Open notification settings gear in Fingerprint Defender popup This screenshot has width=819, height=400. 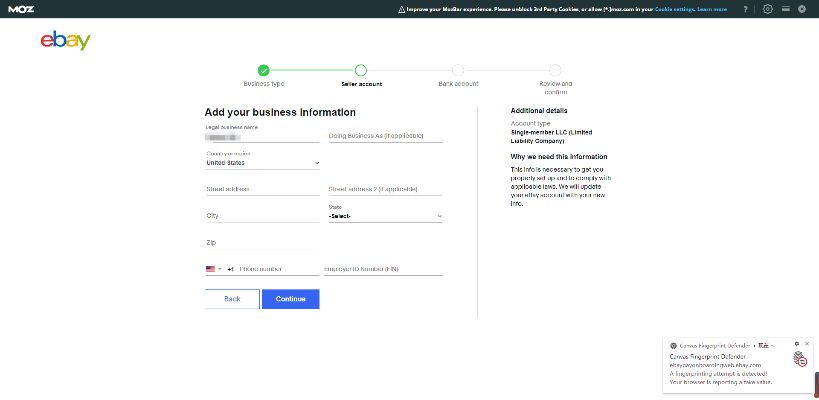point(796,343)
